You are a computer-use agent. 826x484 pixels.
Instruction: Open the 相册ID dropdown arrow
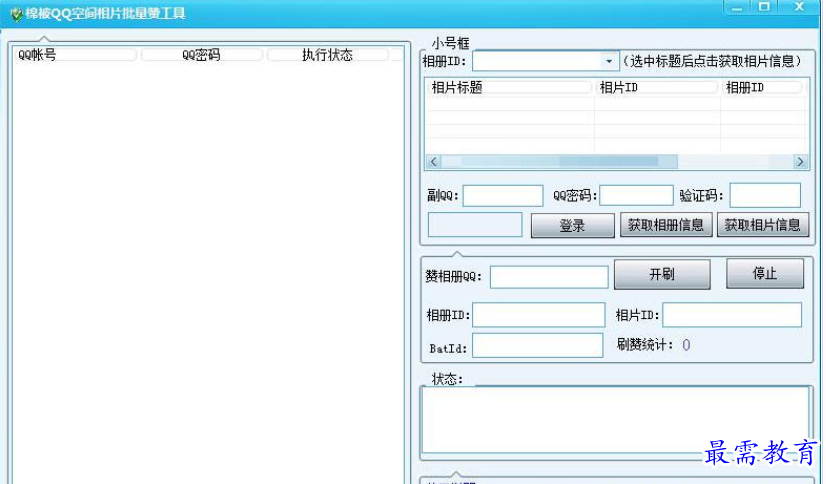[609, 61]
